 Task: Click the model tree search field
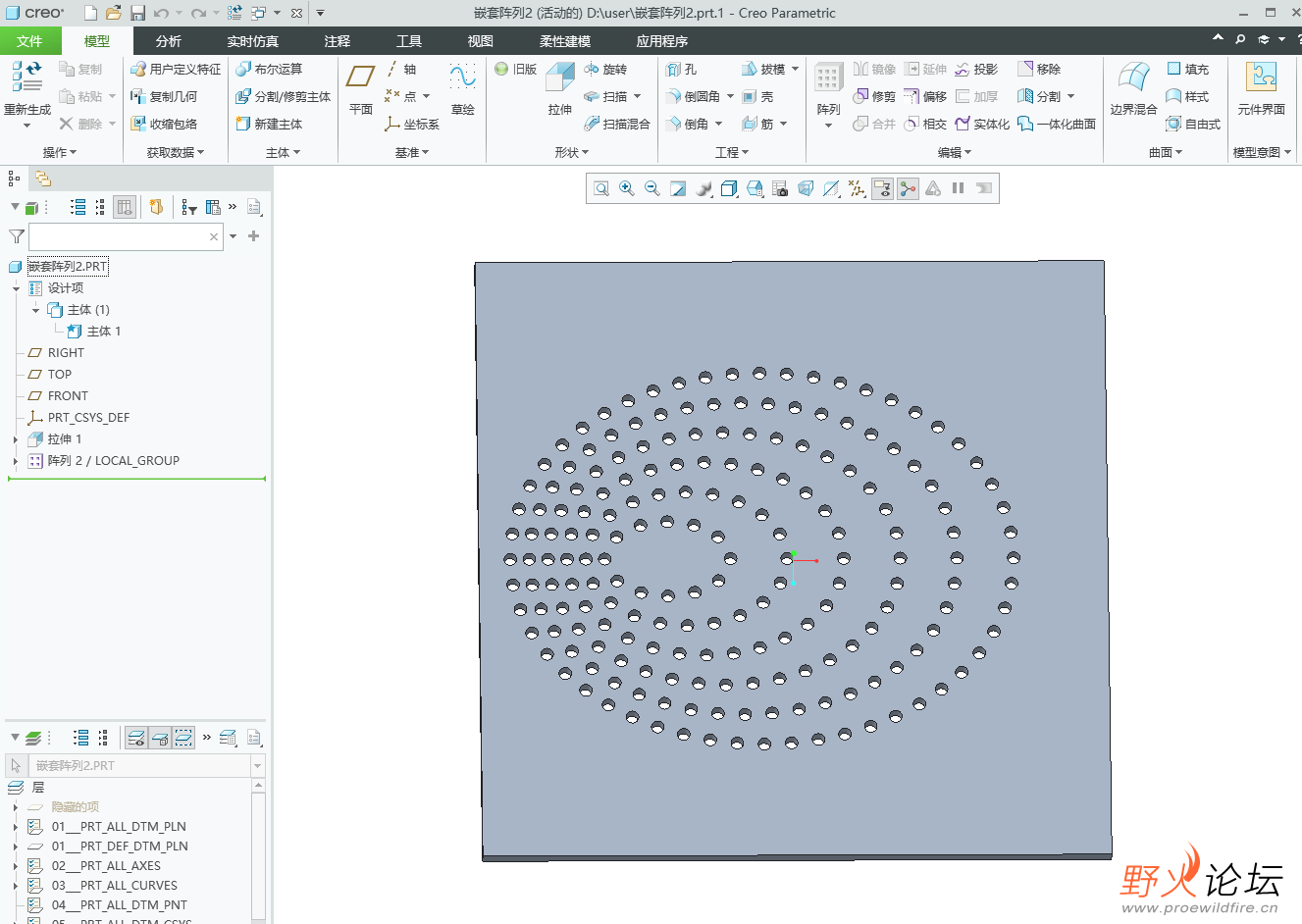[126, 236]
